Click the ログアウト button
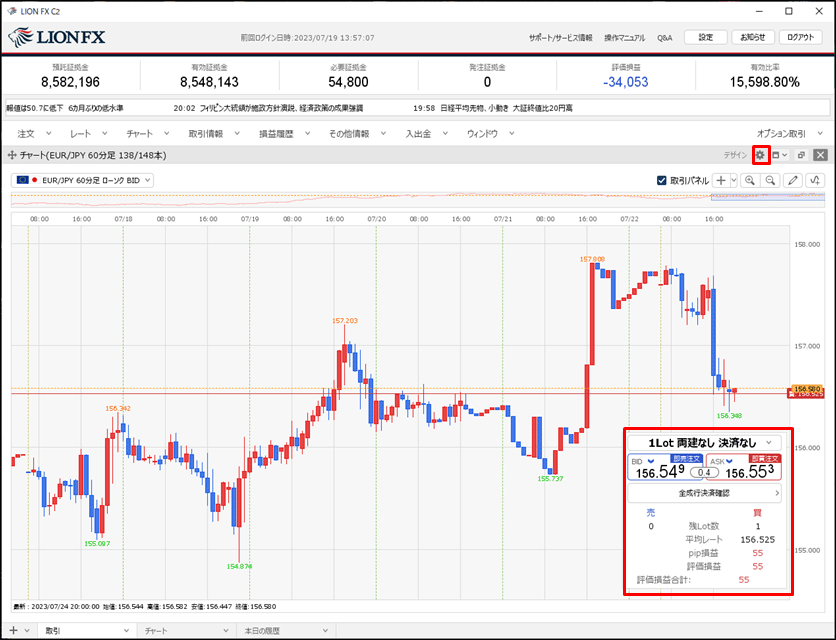This screenshot has width=836, height=640. (800, 37)
